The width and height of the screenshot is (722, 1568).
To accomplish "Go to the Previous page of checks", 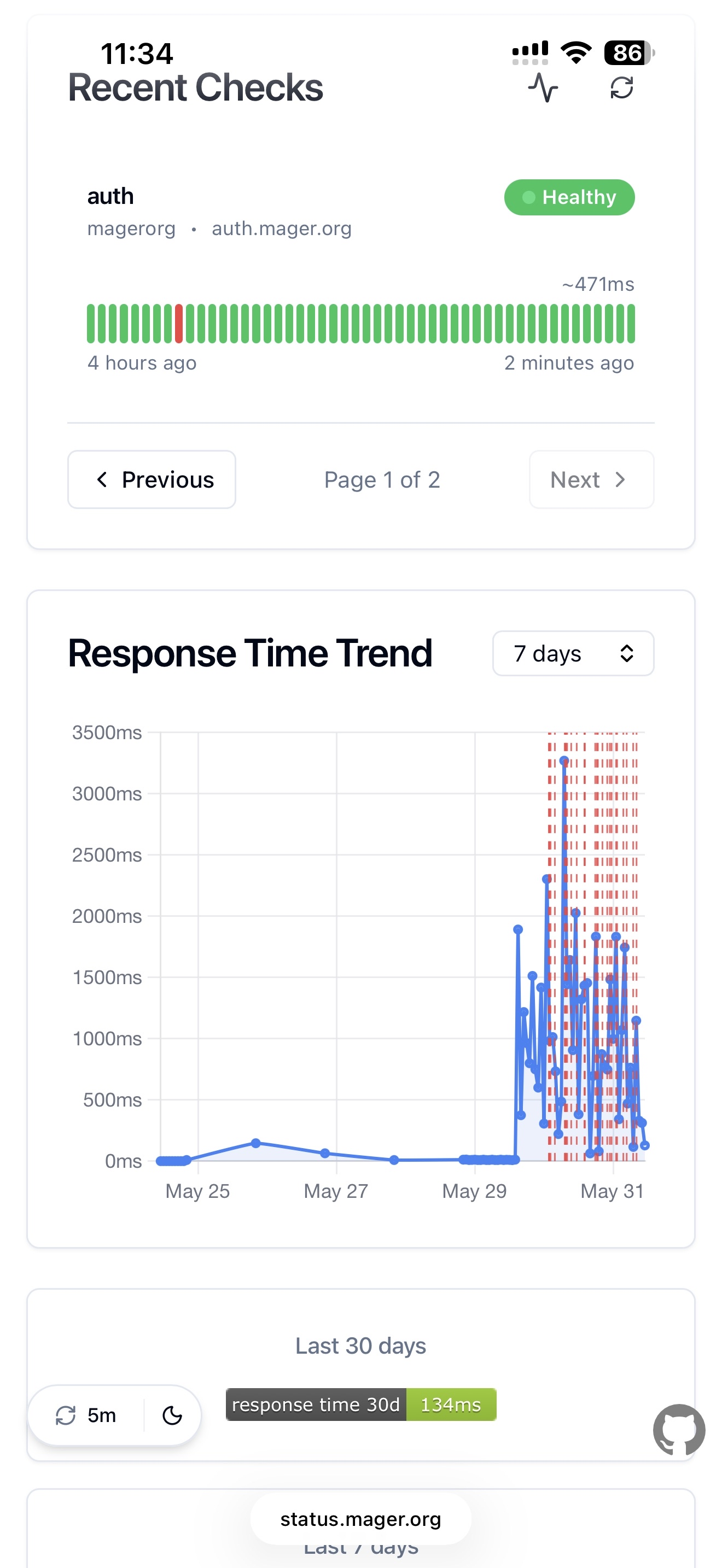I will (x=152, y=479).
